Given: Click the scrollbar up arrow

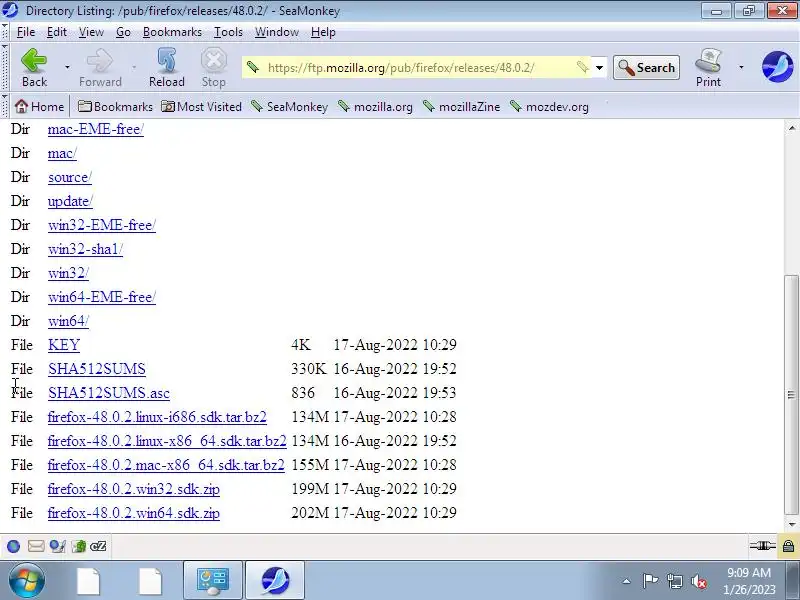Looking at the screenshot, I should [x=791, y=128].
